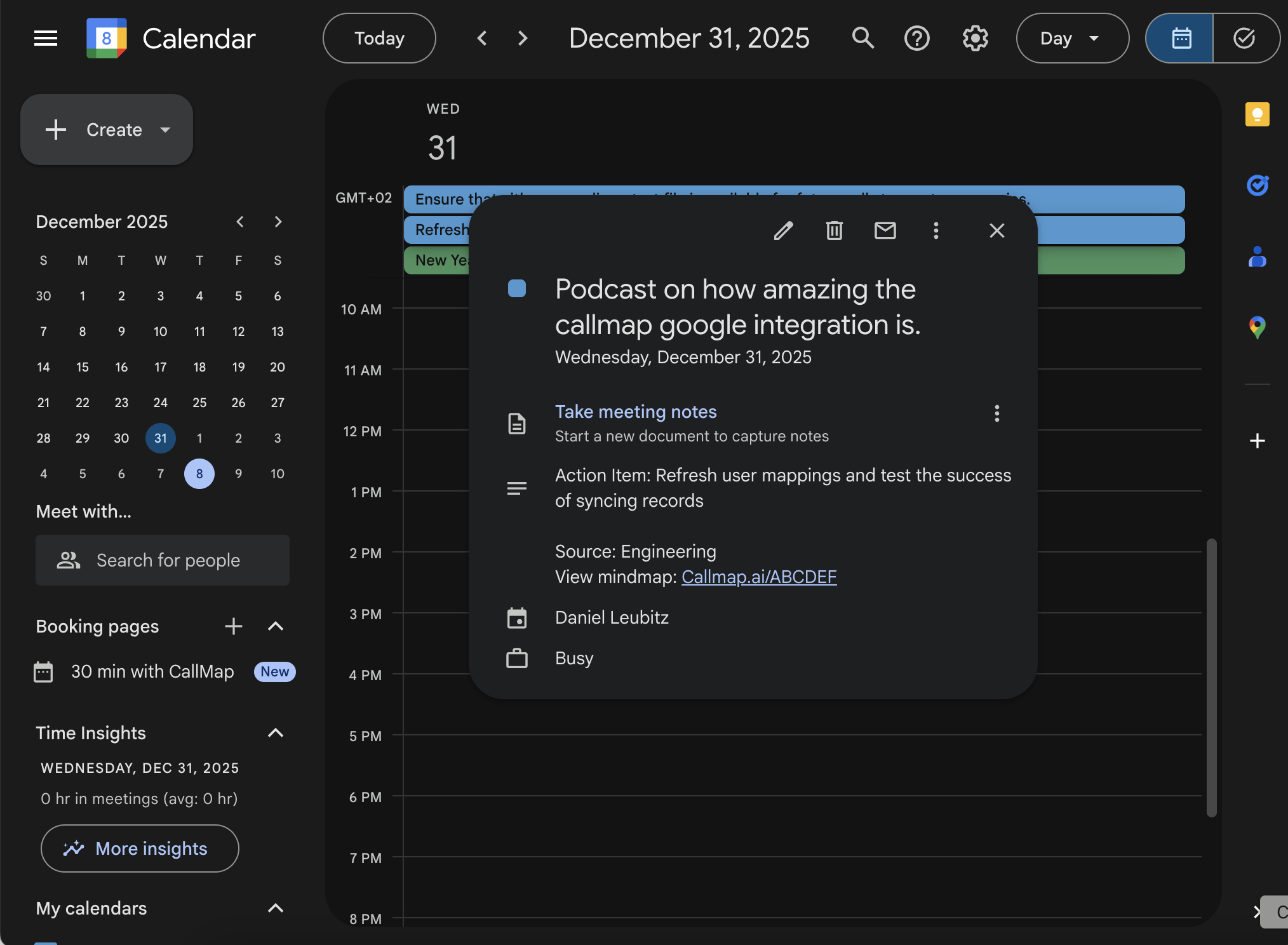1288x945 pixels.
Task: Collapse the Booking pages section
Action: pos(275,626)
